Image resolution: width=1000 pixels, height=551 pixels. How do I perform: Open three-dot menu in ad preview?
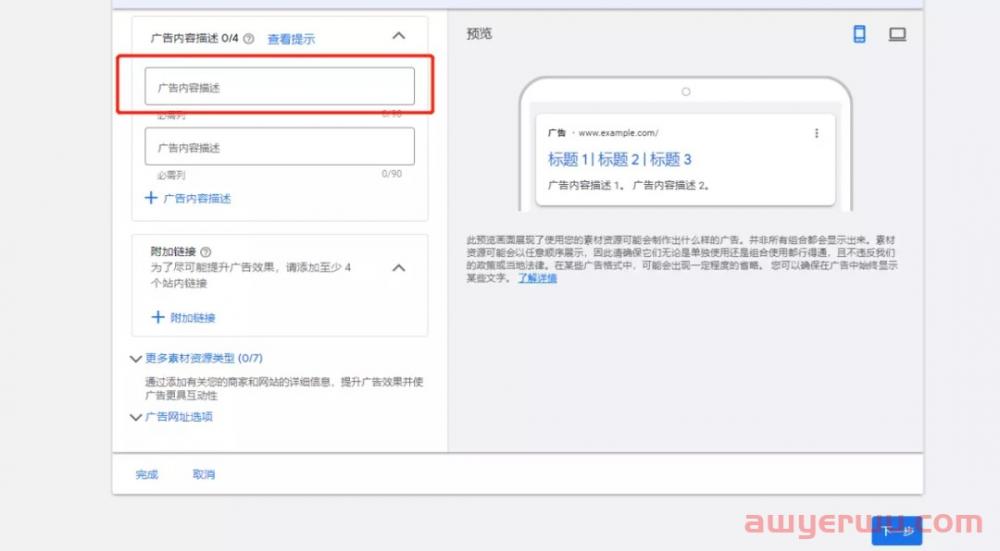pos(816,133)
